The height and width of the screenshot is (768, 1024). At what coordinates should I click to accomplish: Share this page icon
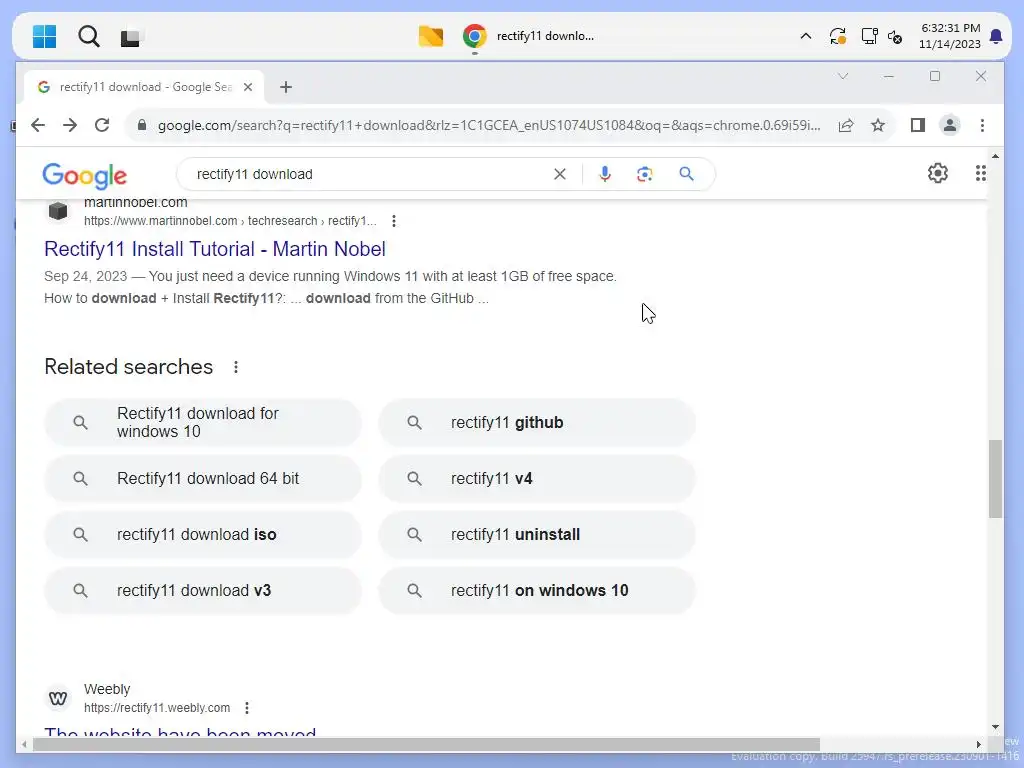click(x=846, y=125)
